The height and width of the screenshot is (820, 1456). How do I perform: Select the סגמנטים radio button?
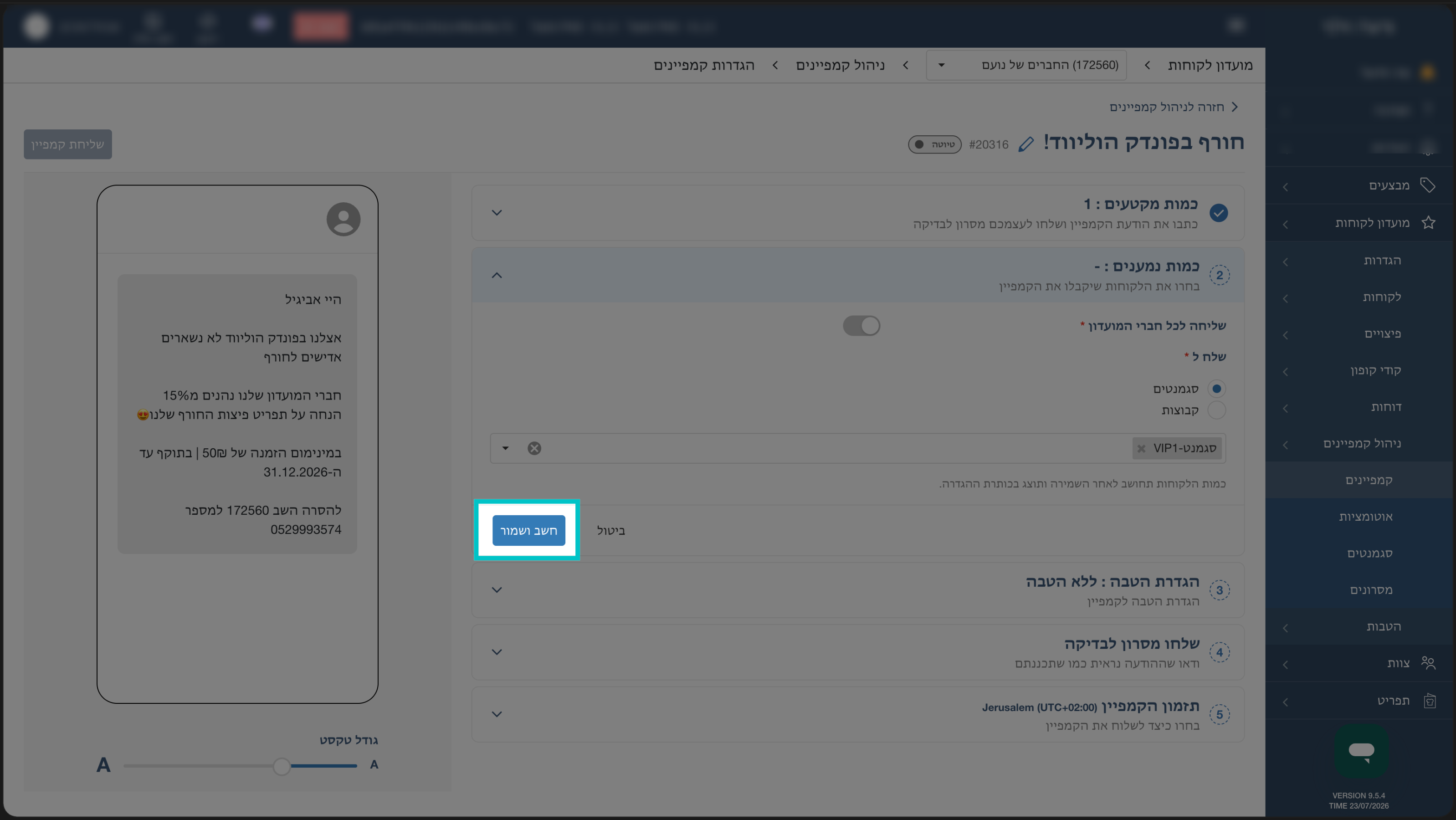click(x=1216, y=388)
